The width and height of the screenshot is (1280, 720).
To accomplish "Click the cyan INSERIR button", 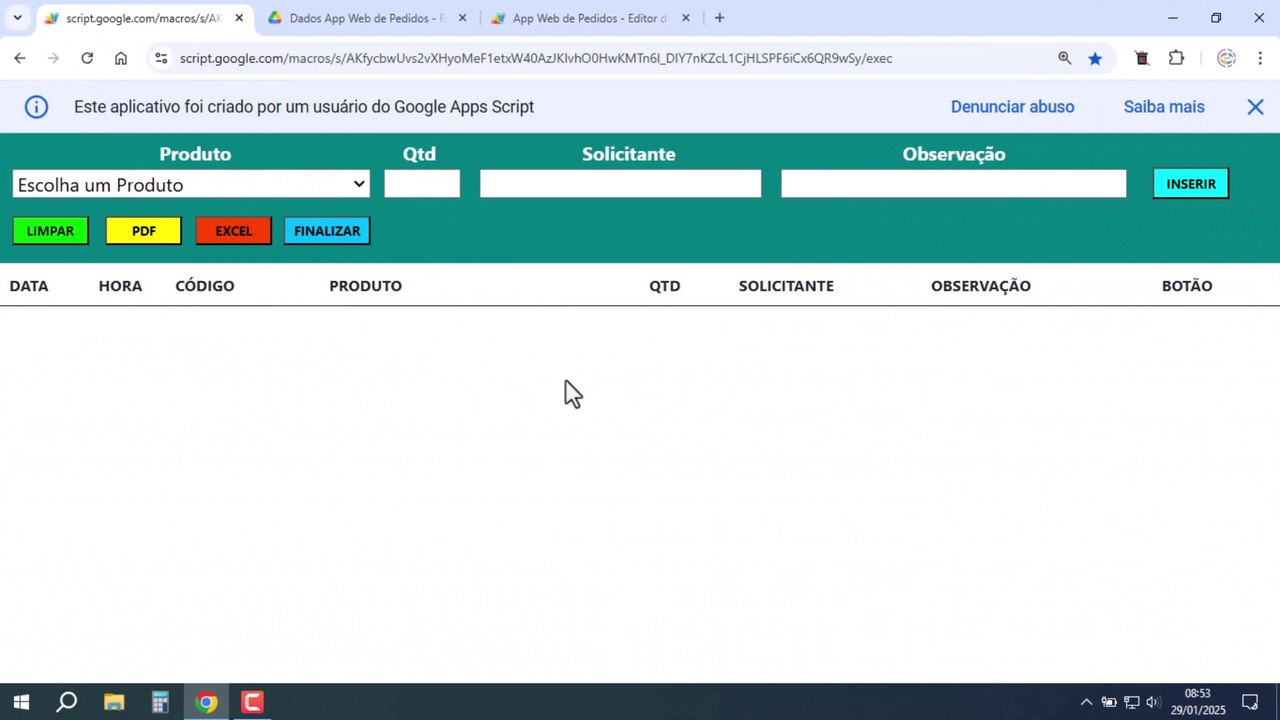I will (x=1191, y=184).
